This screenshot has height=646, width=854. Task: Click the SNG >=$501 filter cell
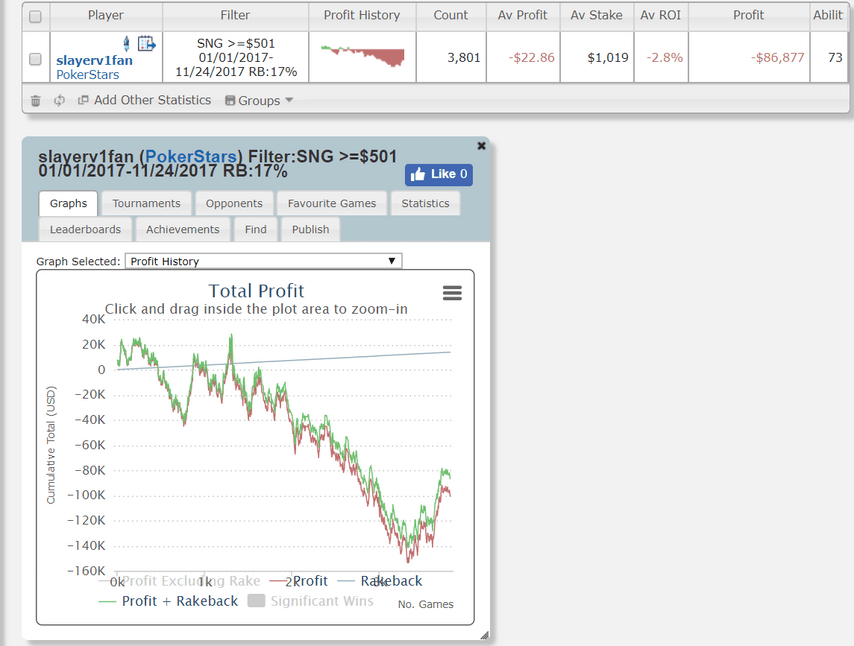coord(236,57)
